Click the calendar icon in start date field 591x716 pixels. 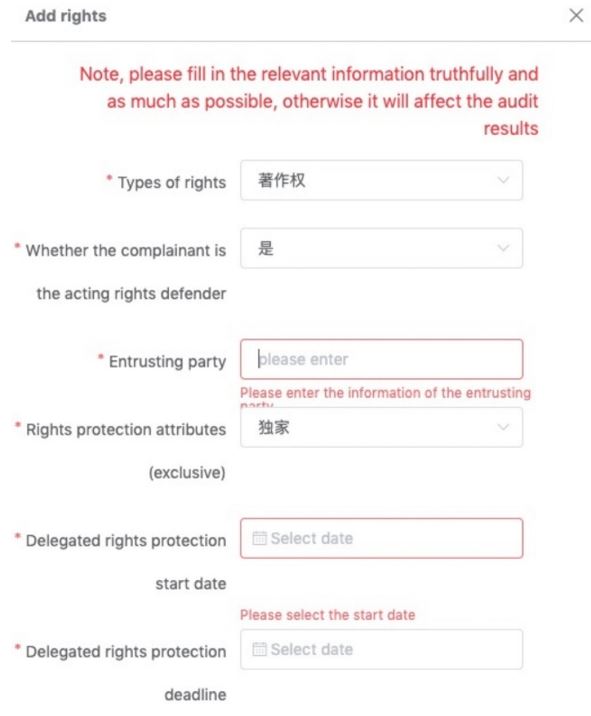(259, 538)
